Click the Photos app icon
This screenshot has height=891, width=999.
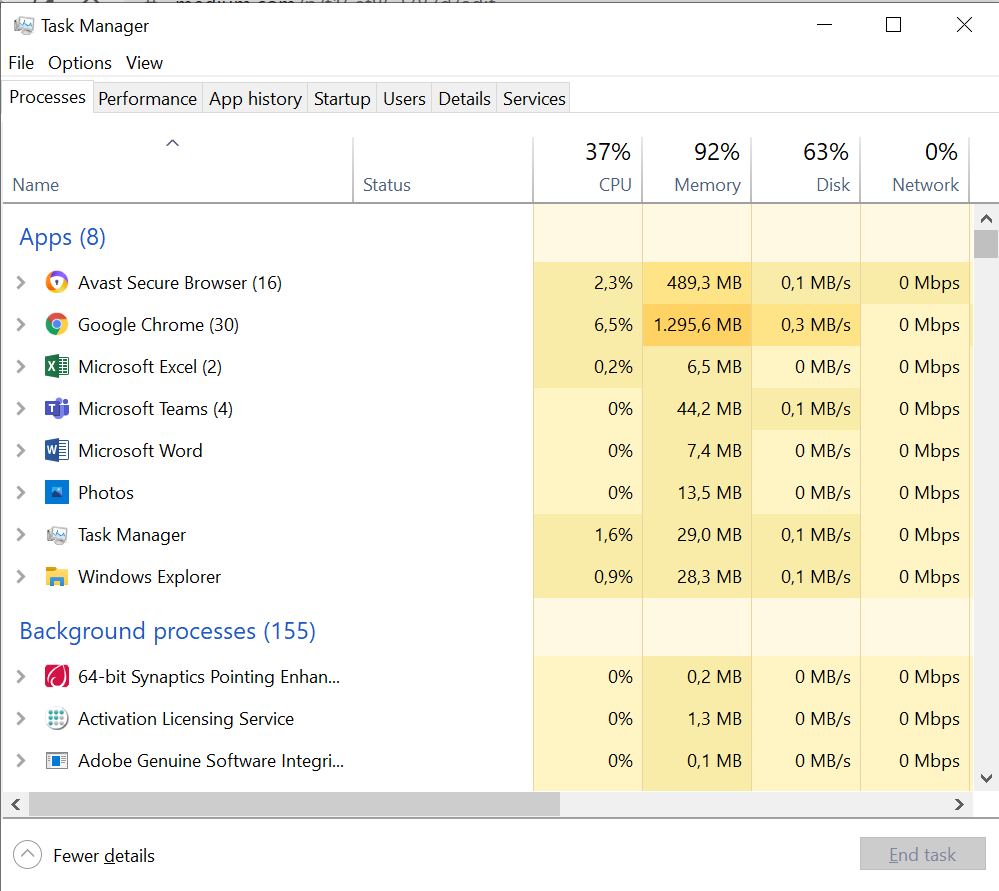point(57,493)
